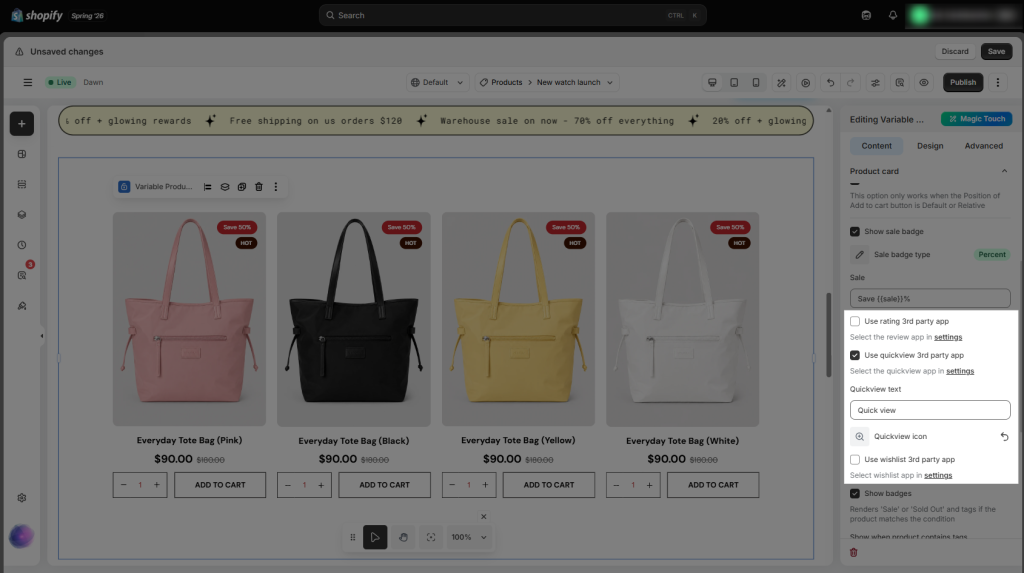Viewport: 1024px width, 573px height.
Task: Open the sections icon in left sidebar
Action: [x=22, y=184]
